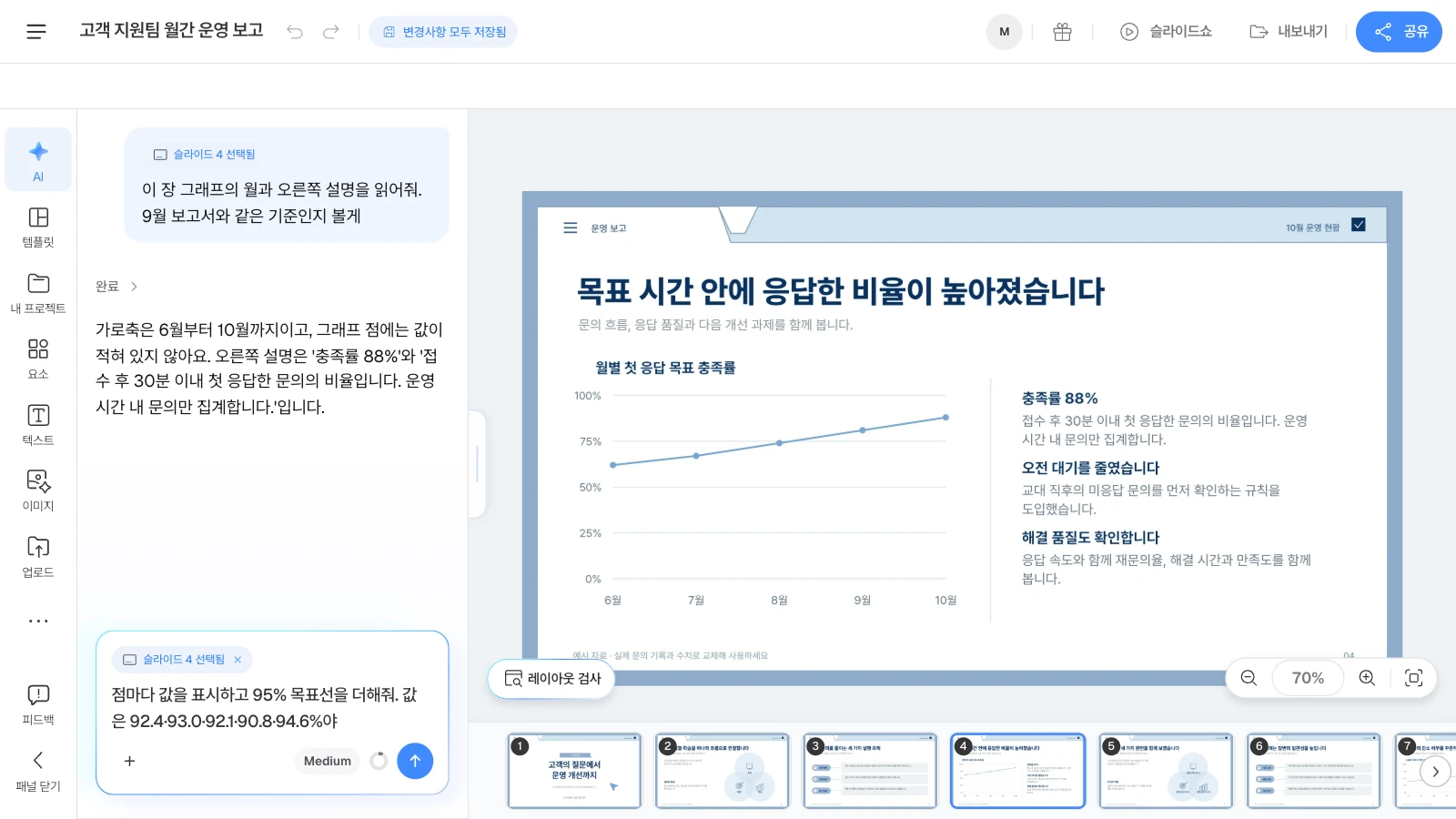
Task: Click the 6월 data point on chart
Action: coord(612,465)
